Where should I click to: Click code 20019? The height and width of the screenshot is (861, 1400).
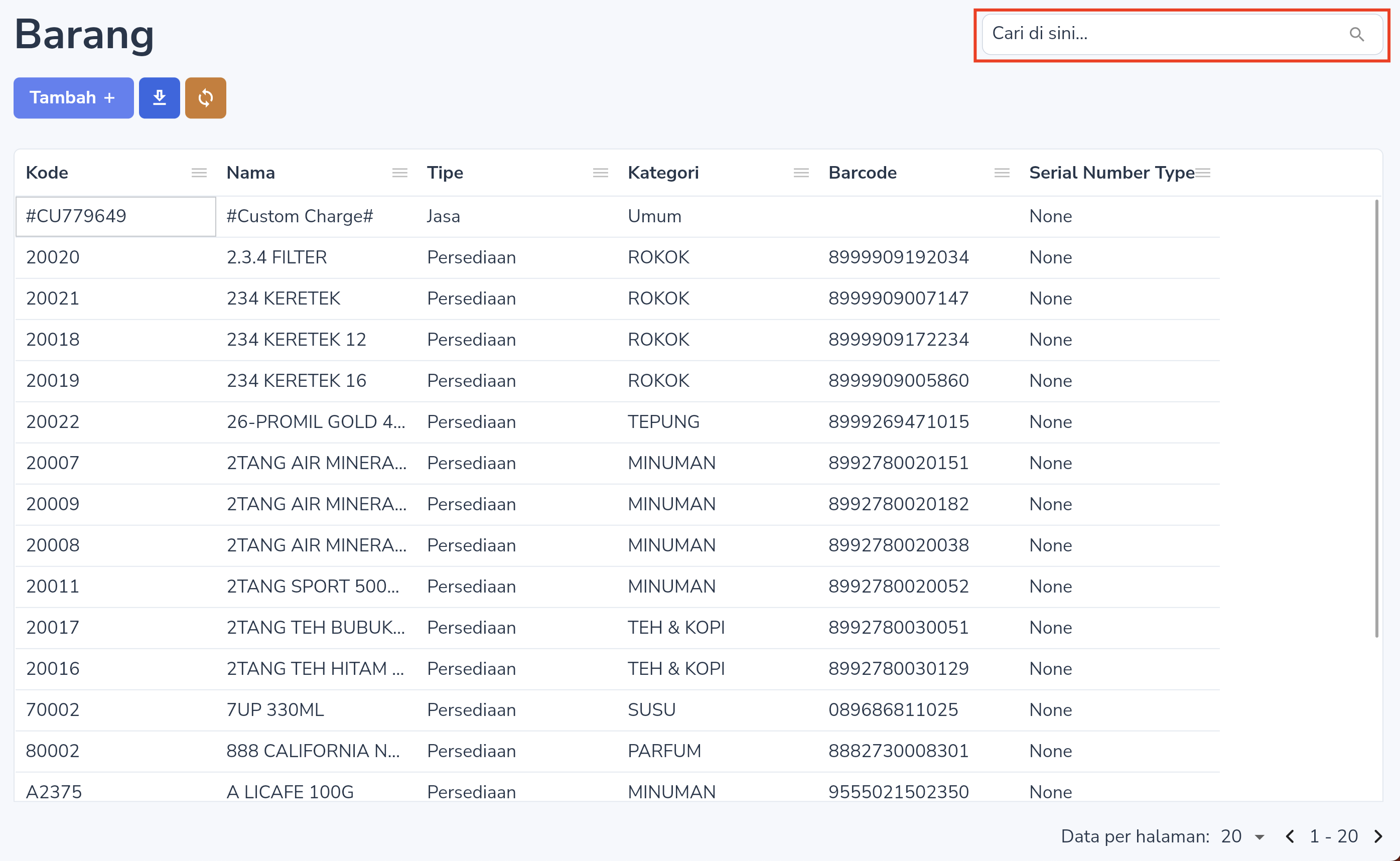coord(52,380)
